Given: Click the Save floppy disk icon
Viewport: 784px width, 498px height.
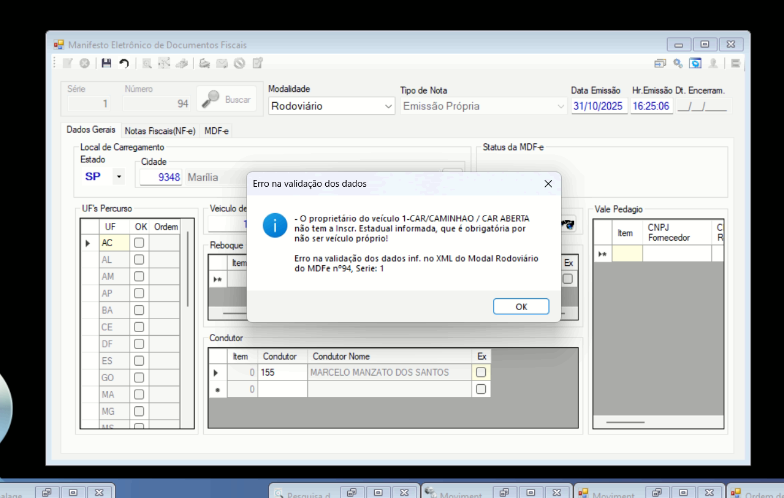Looking at the screenshot, I should tap(106, 63).
